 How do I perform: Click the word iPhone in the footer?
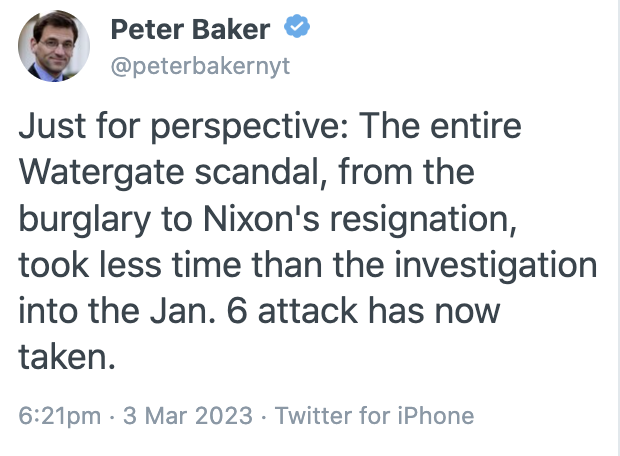(436, 416)
